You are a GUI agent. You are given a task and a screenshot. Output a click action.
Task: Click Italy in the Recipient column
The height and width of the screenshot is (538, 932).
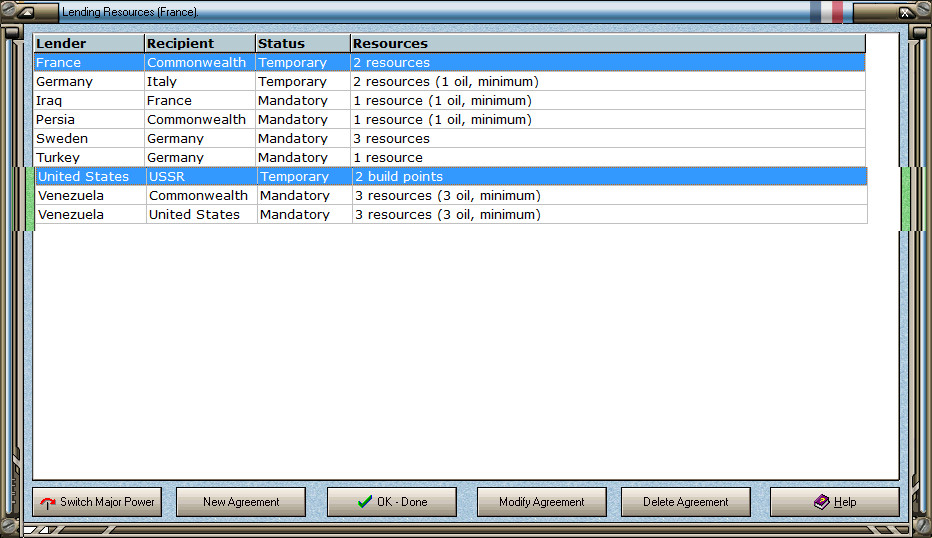pyautogui.click(x=200, y=81)
